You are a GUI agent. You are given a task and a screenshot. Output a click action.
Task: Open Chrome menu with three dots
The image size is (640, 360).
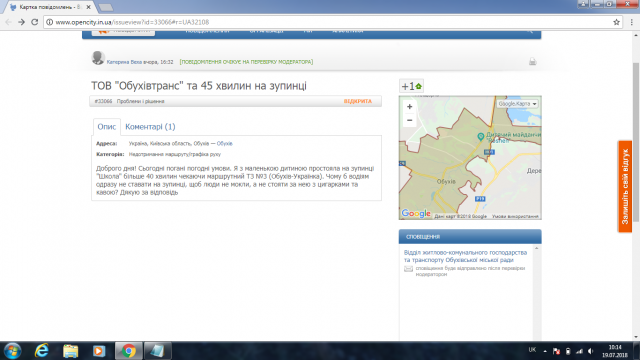[x=631, y=22]
